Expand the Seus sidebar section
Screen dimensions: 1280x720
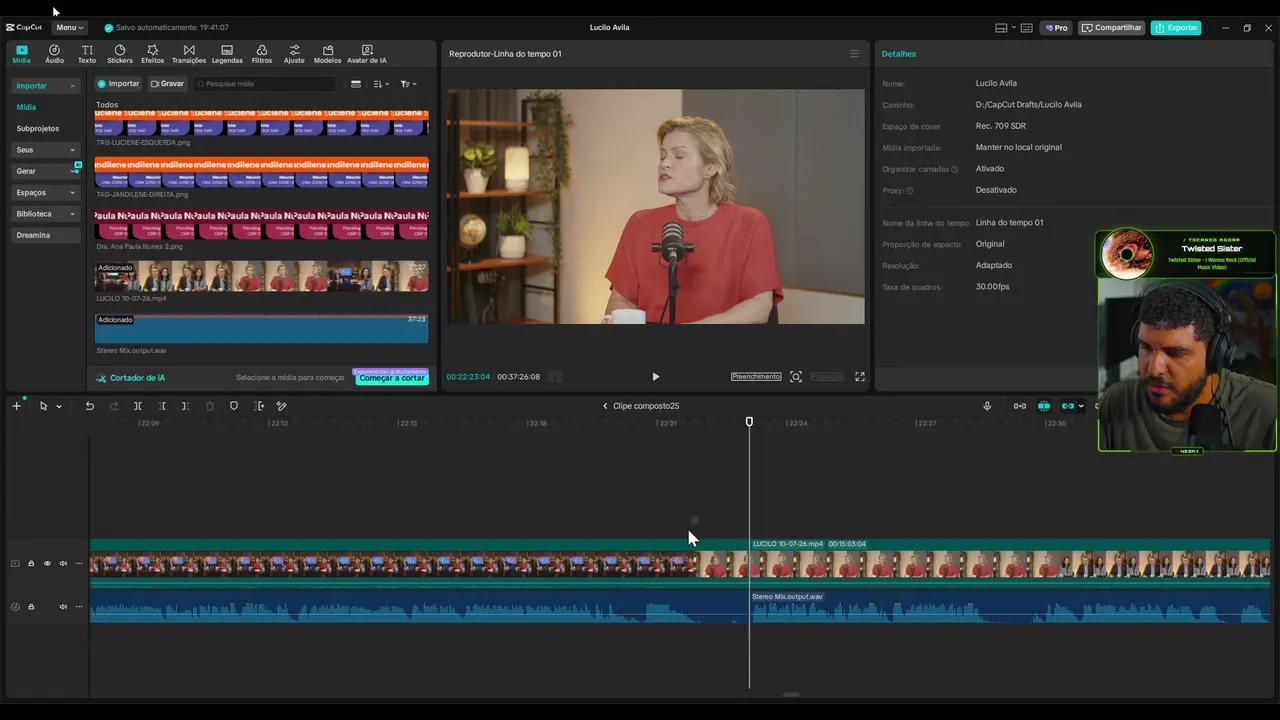(45, 150)
